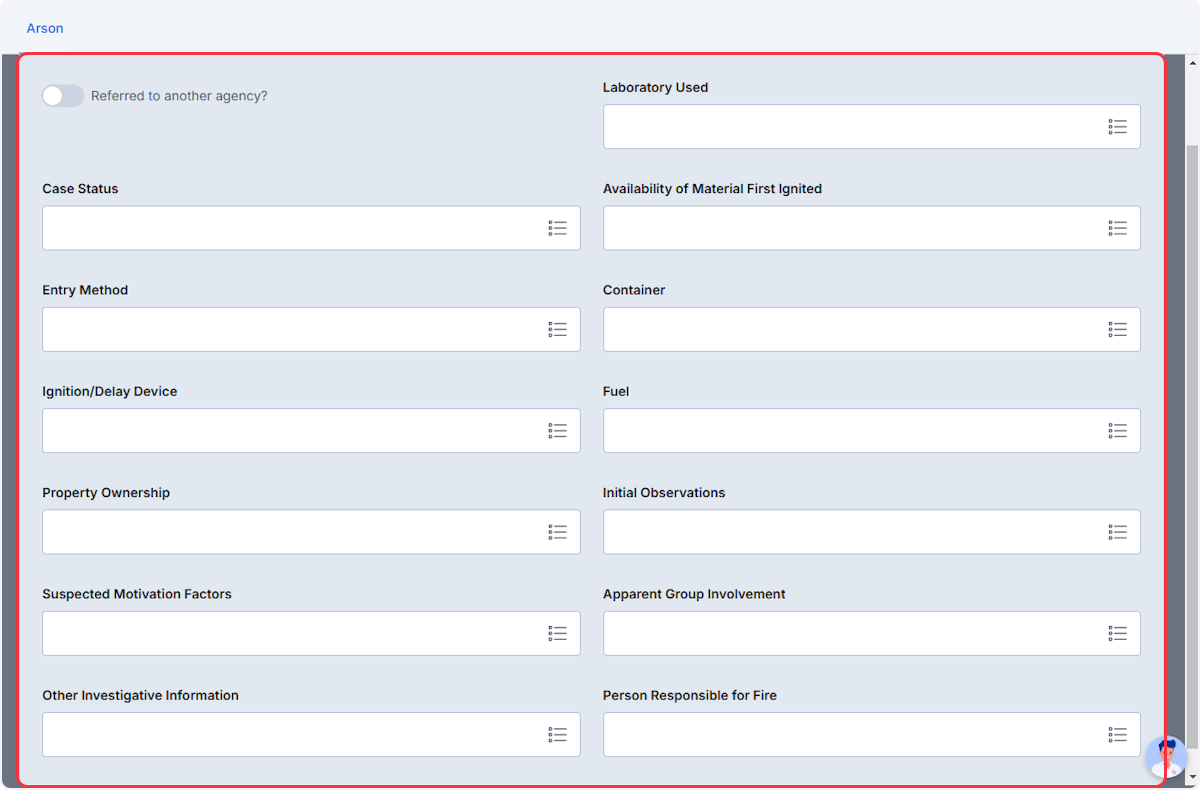Viewport: 1200px width, 790px height.
Task: Toggle the Referred to another agency switch
Action: pos(62,96)
